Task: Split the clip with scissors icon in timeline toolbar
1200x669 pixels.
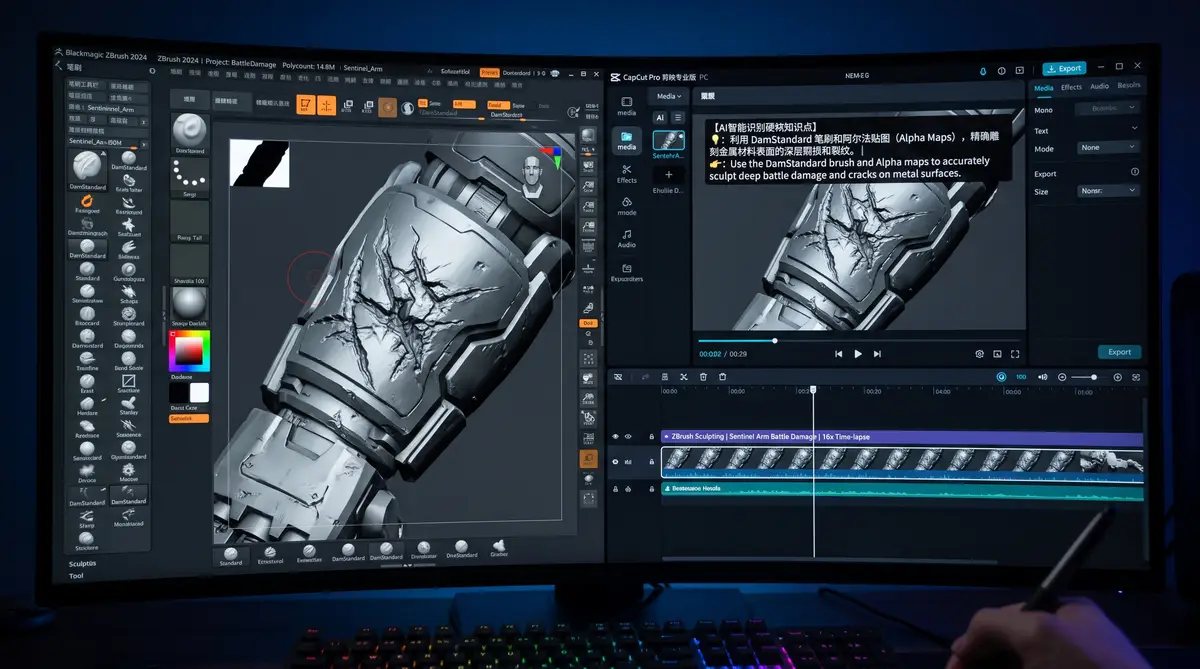Action: pyautogui.click(x=684, y=377)
